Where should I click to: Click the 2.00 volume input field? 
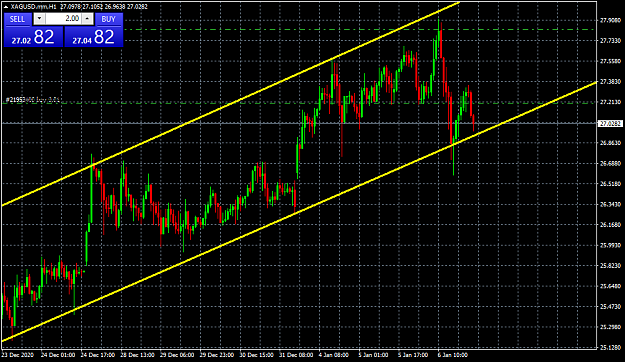pyautogui.click(x=64, y=19)
